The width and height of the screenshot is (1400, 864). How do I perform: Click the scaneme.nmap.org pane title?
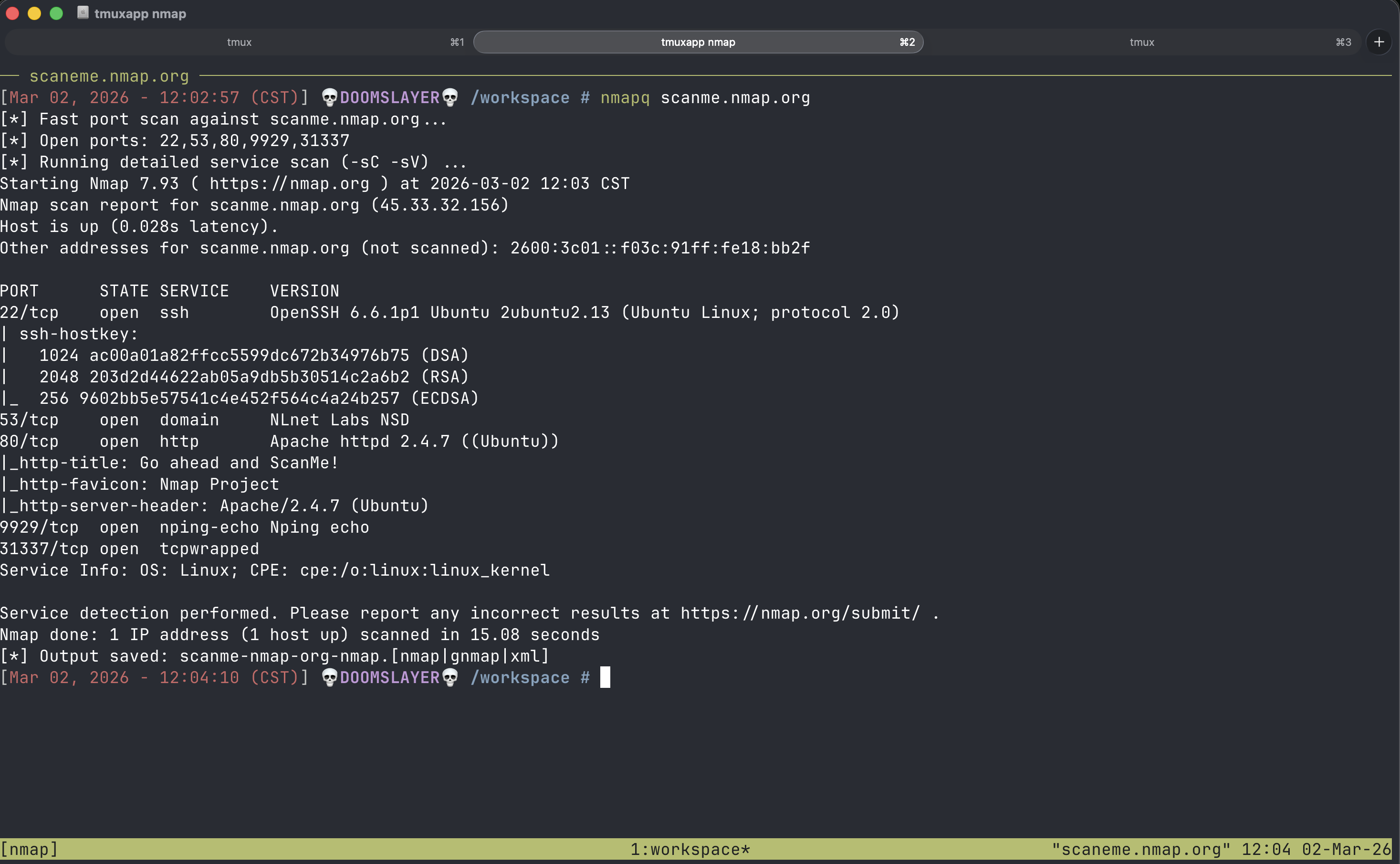(109, 76)
